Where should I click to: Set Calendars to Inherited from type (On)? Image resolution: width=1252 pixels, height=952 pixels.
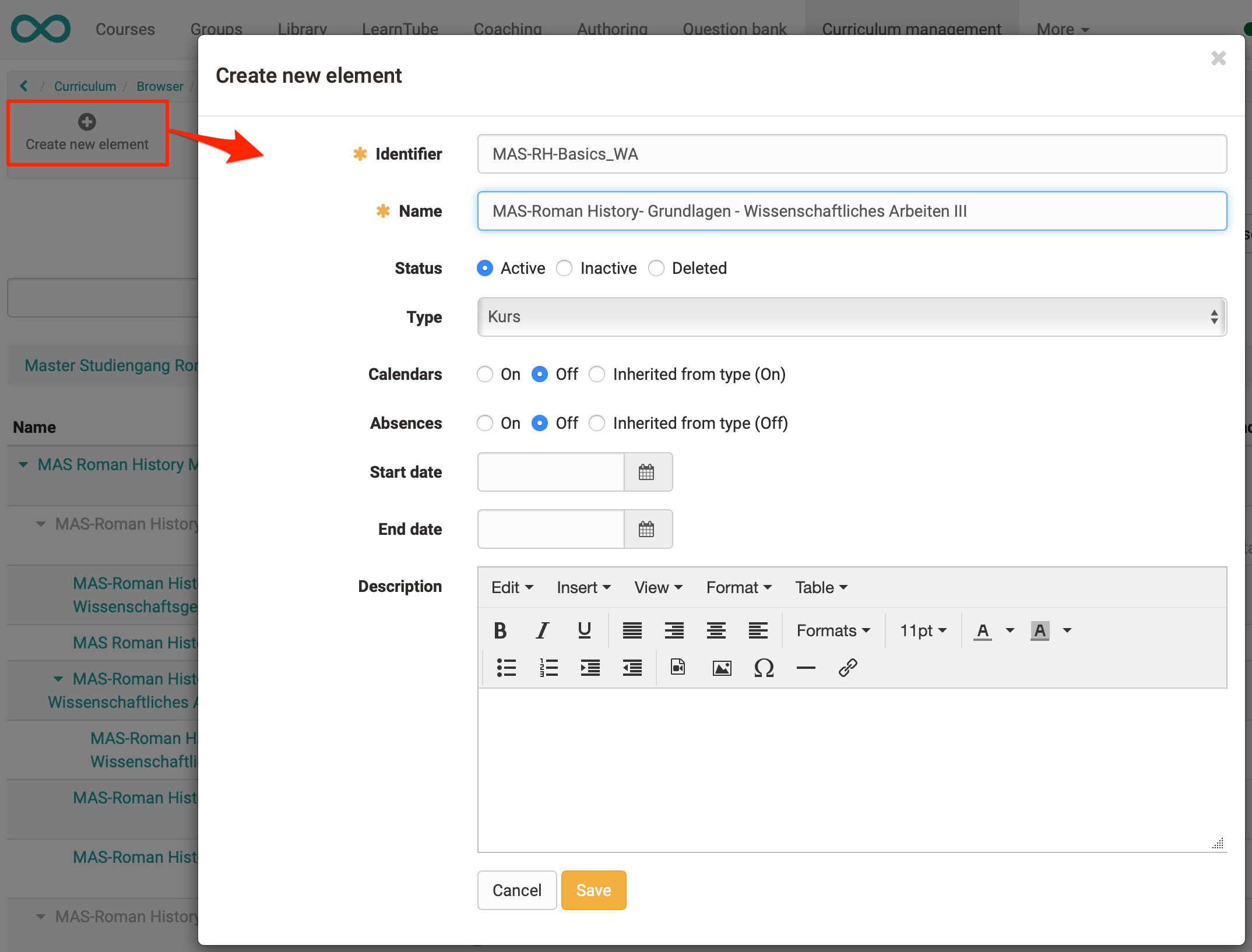point(597,374)
